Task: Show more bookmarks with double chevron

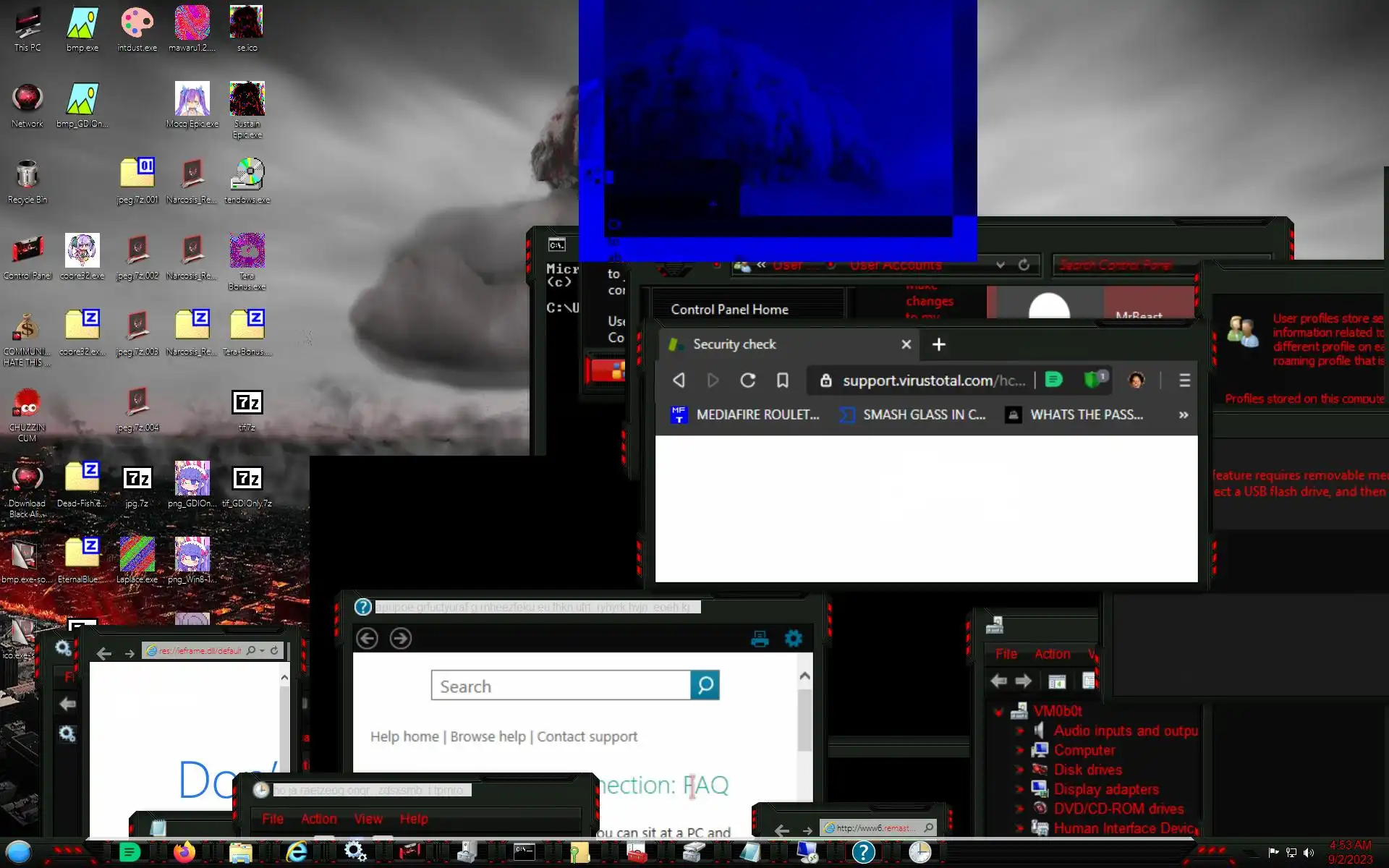Action: 1184,414
